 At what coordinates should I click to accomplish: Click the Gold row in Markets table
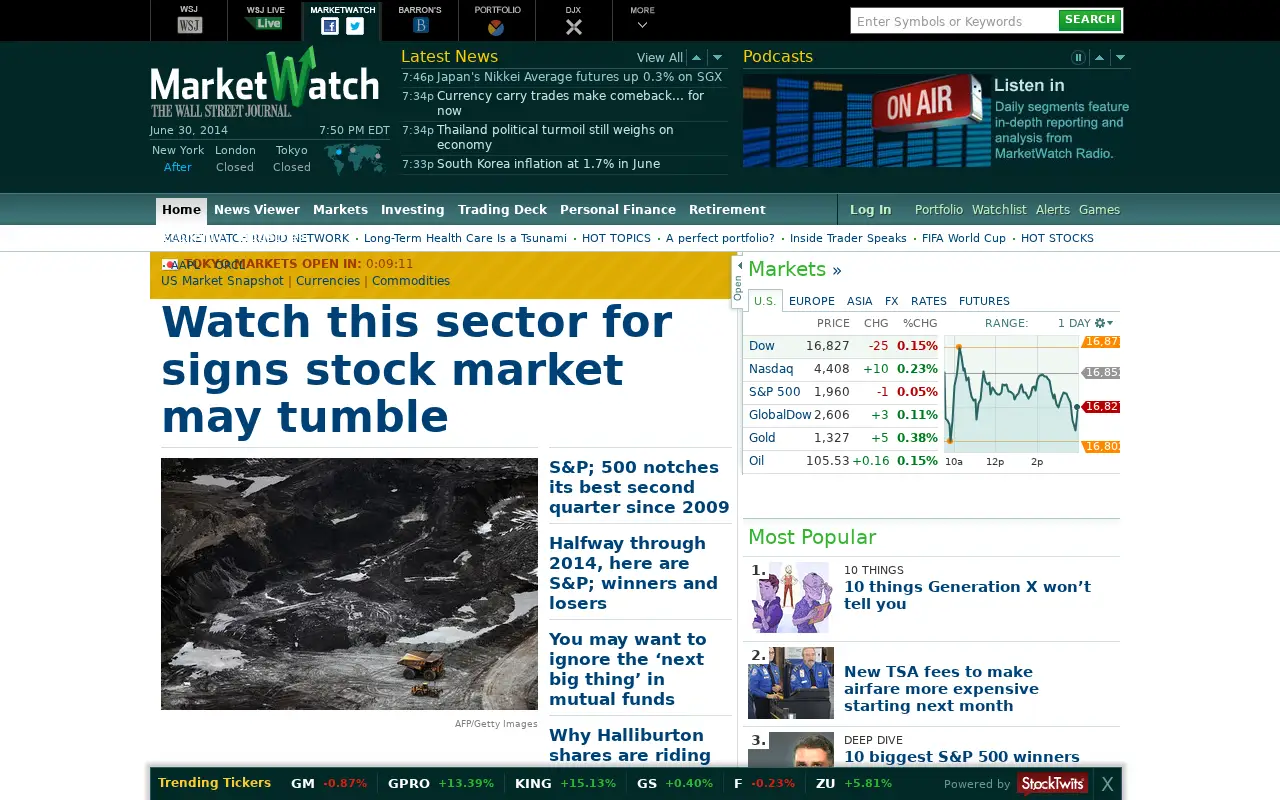click(841, 438)
